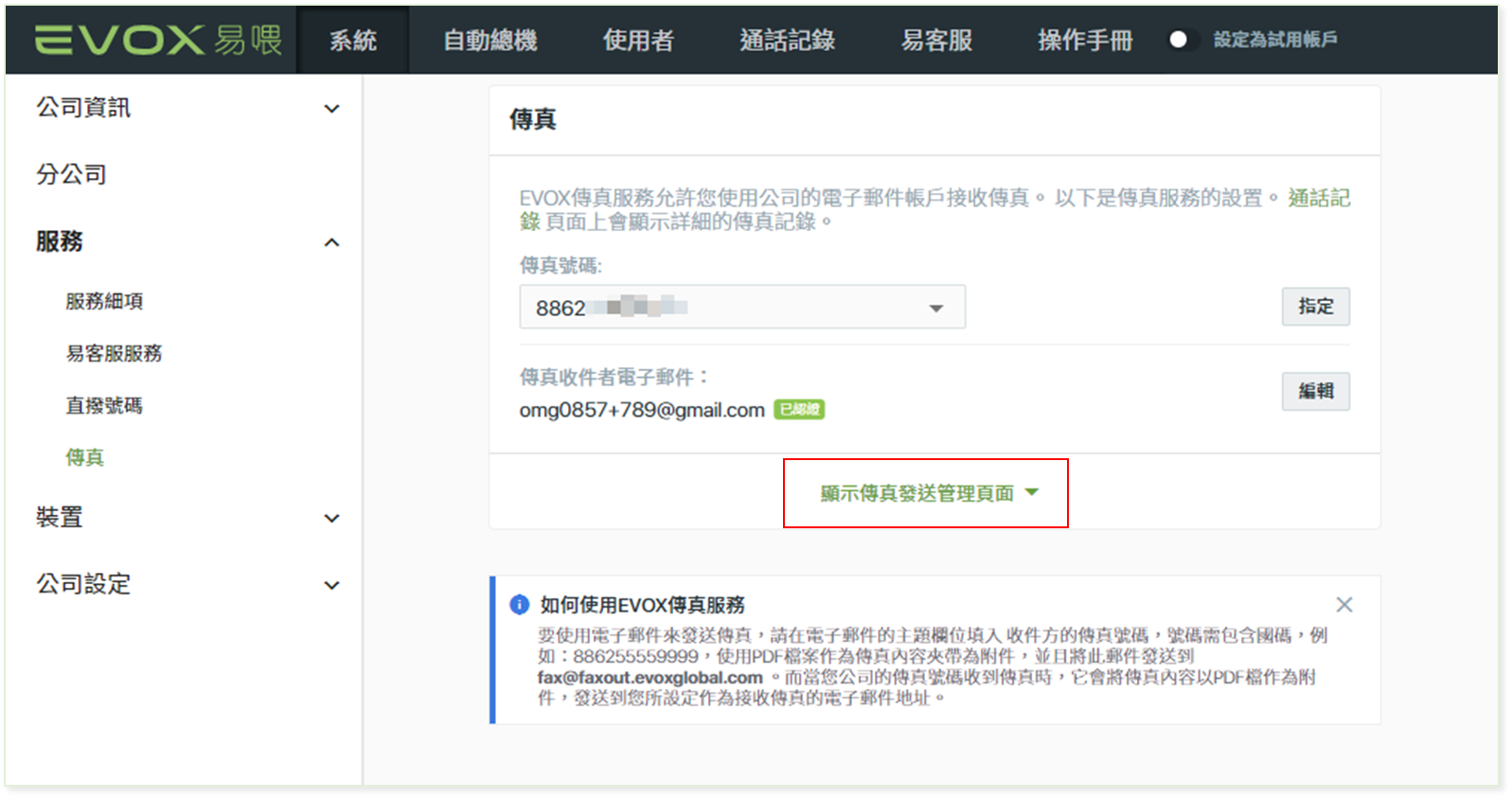The height and width of the screenshot is (799, 1512).
Task: Click the 傳真 page heading
Action: (533, 119)
